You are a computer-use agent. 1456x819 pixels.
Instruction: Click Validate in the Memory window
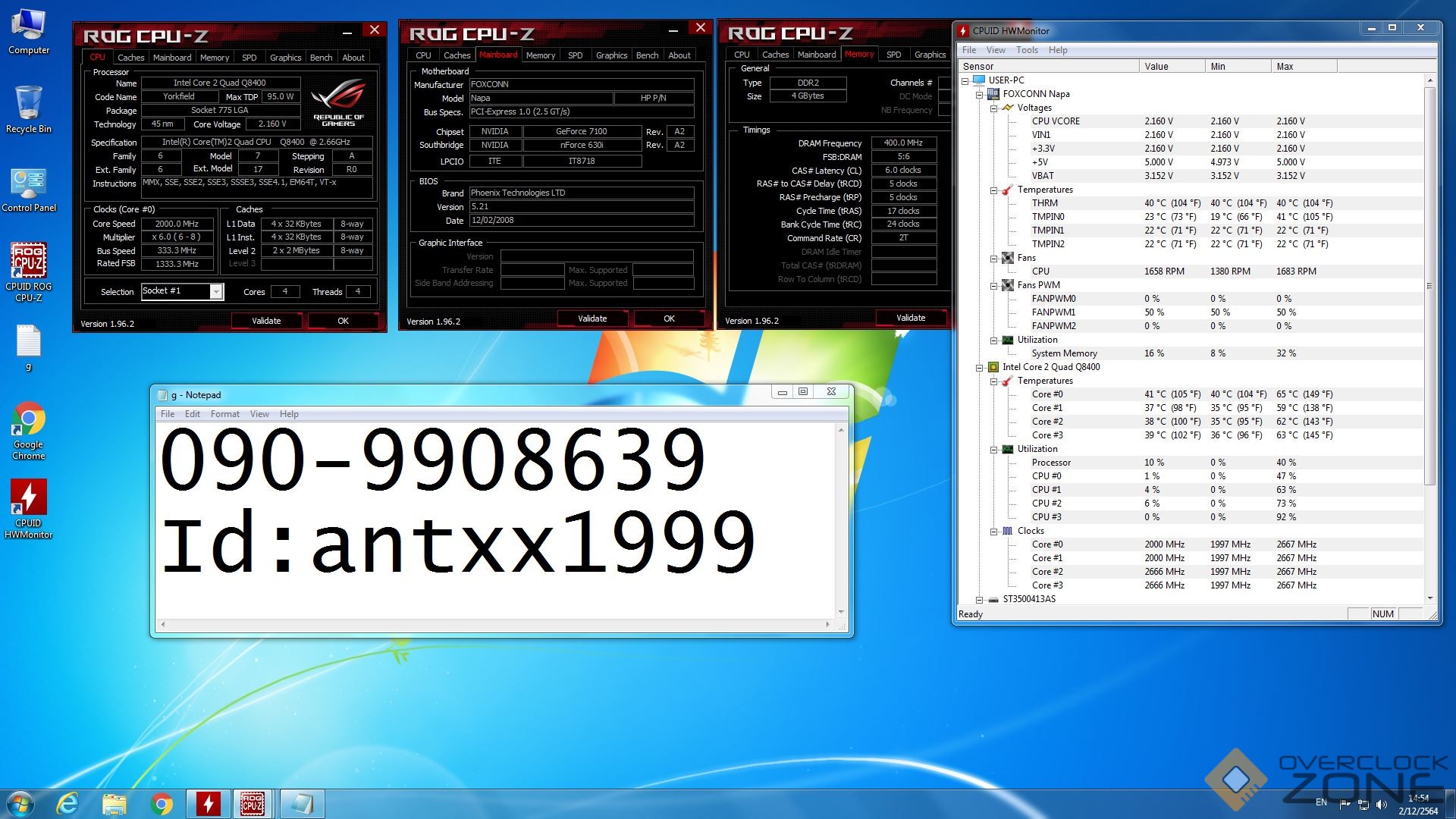point(911,318)
